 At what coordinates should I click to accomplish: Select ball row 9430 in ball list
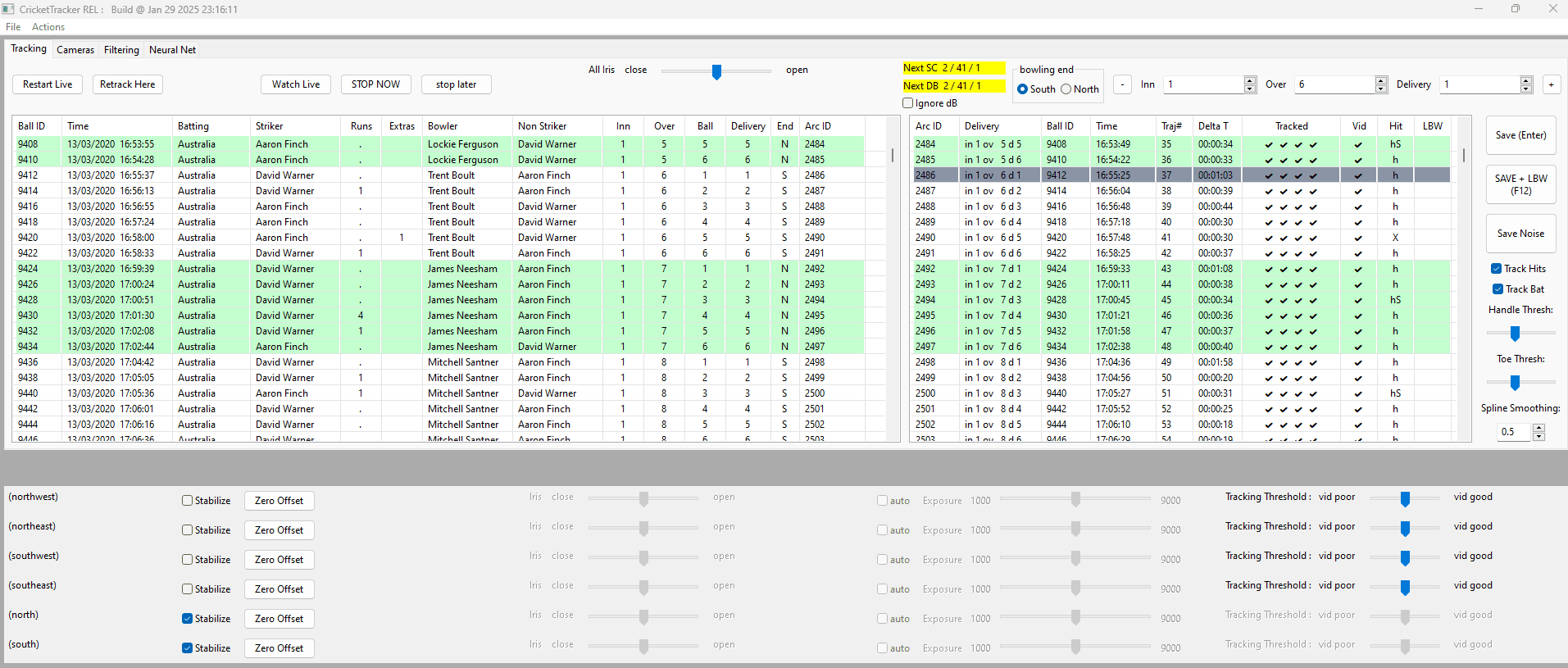click(x=439, y=316)
